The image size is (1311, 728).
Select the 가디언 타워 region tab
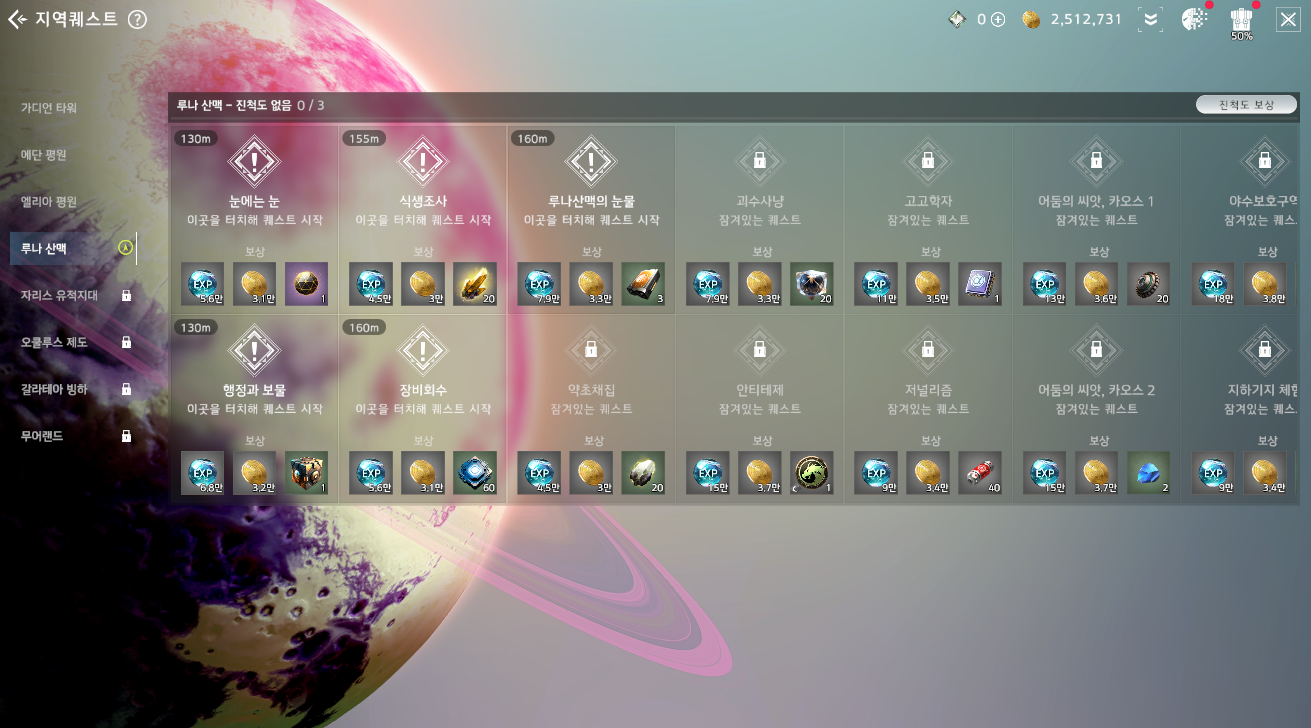(49, 108)
